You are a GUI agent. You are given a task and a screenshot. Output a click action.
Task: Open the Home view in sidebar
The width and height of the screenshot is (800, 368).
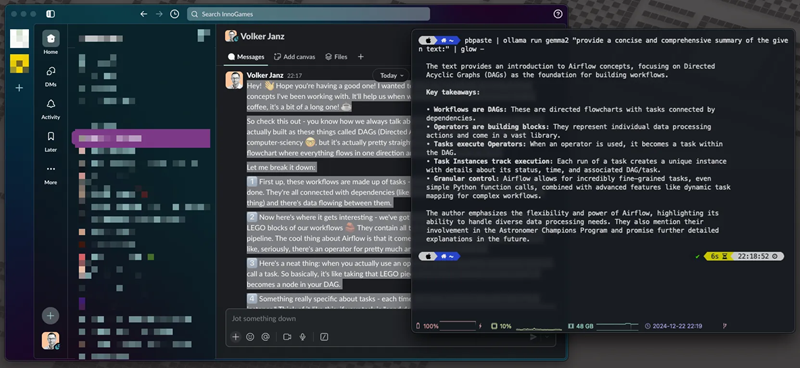tap(51, 39)
